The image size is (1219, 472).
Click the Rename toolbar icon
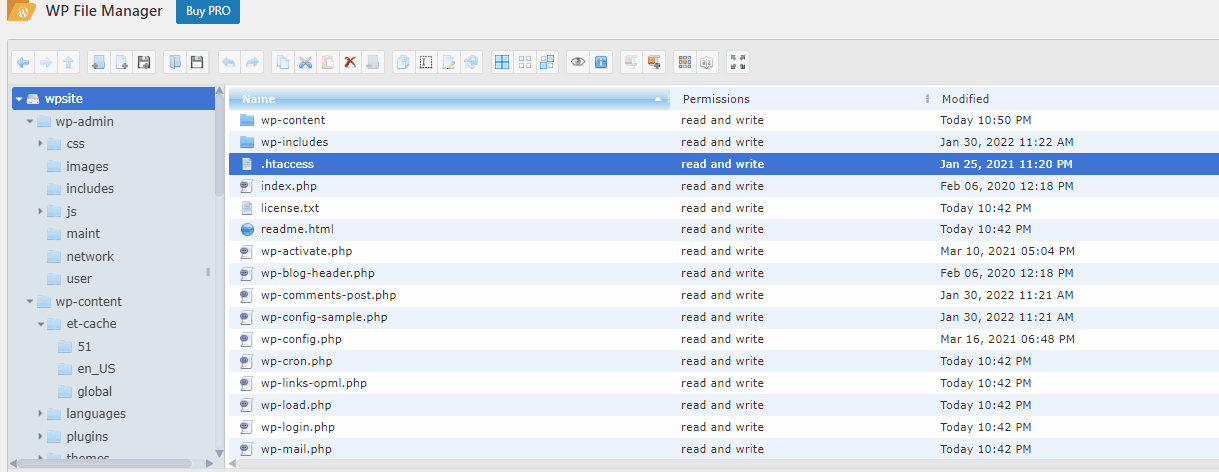click(426, 62)
